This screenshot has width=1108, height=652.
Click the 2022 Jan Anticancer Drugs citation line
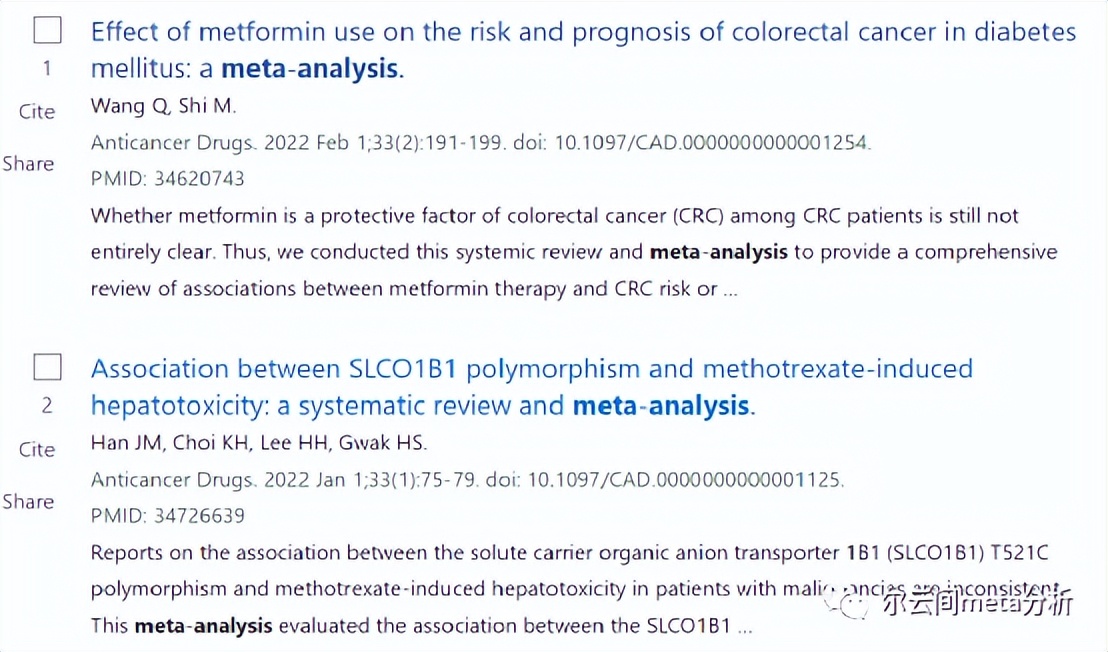click(x=467, y=480)
